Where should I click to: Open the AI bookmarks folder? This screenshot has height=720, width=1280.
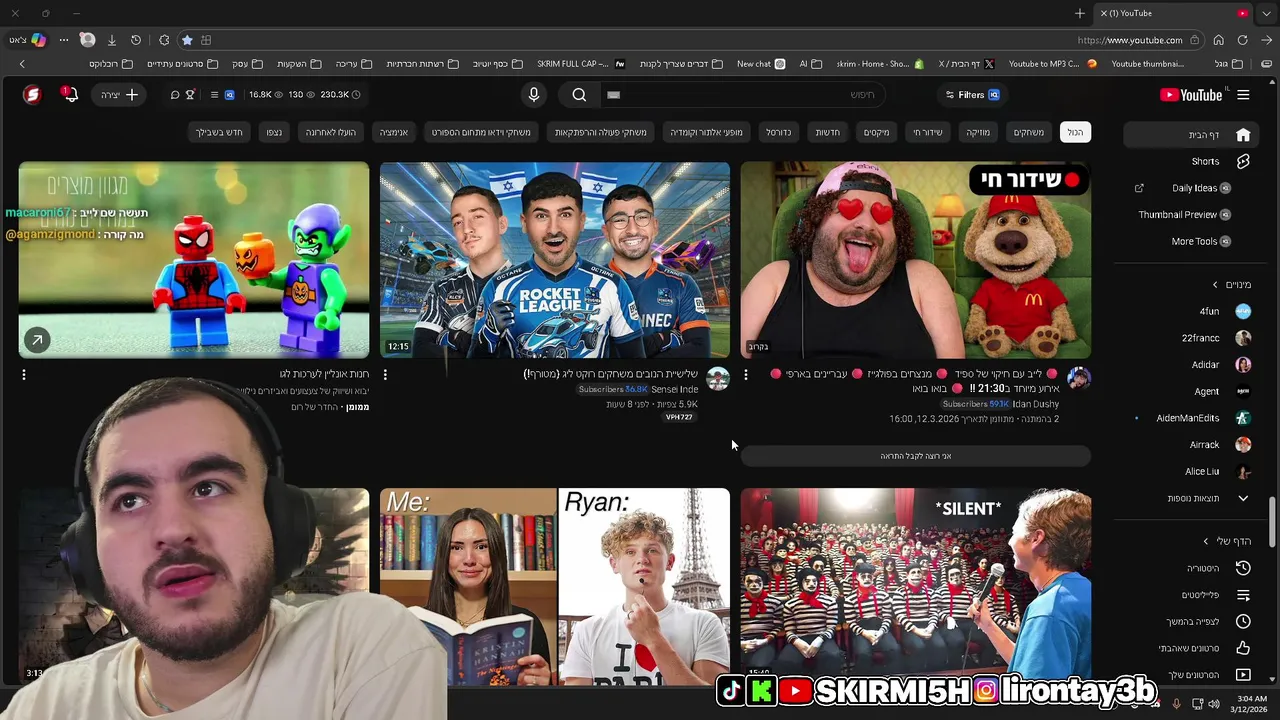coord(810,64)
